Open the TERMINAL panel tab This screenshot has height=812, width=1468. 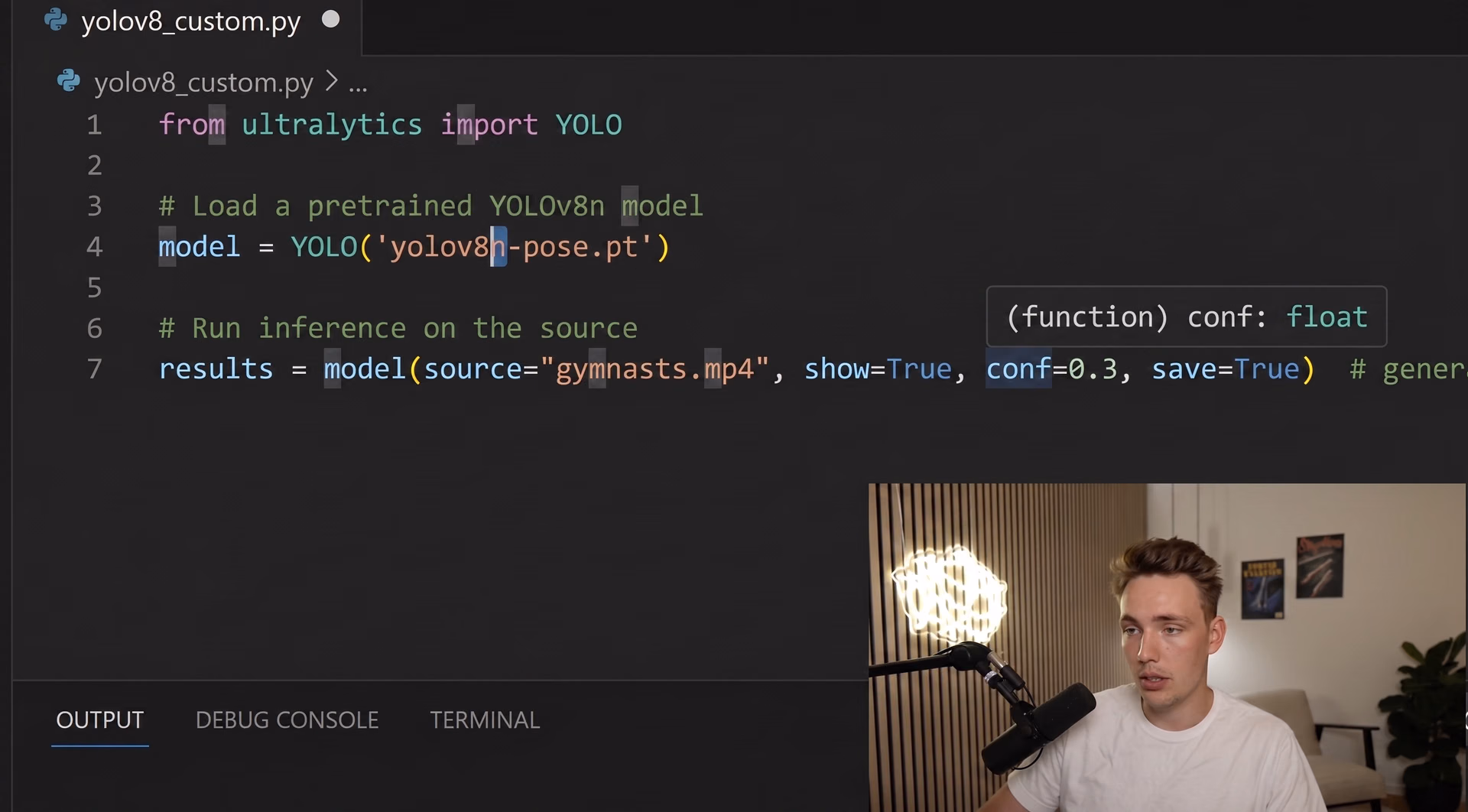point(485,720)
